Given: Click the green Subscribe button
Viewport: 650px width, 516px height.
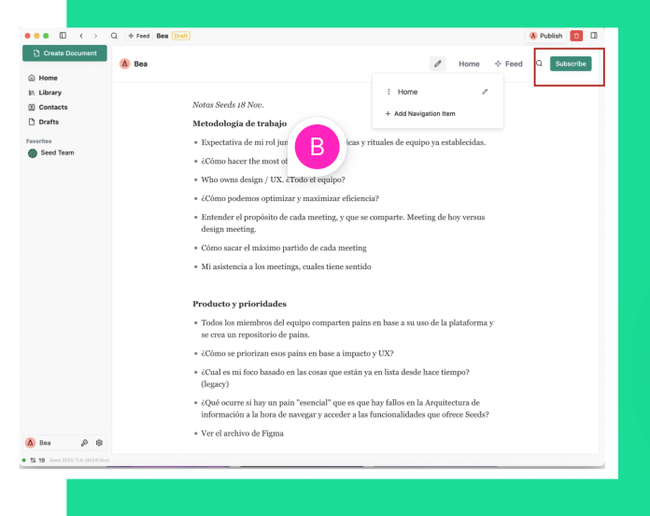Looking at the screenshot, I should pos(570,64).
